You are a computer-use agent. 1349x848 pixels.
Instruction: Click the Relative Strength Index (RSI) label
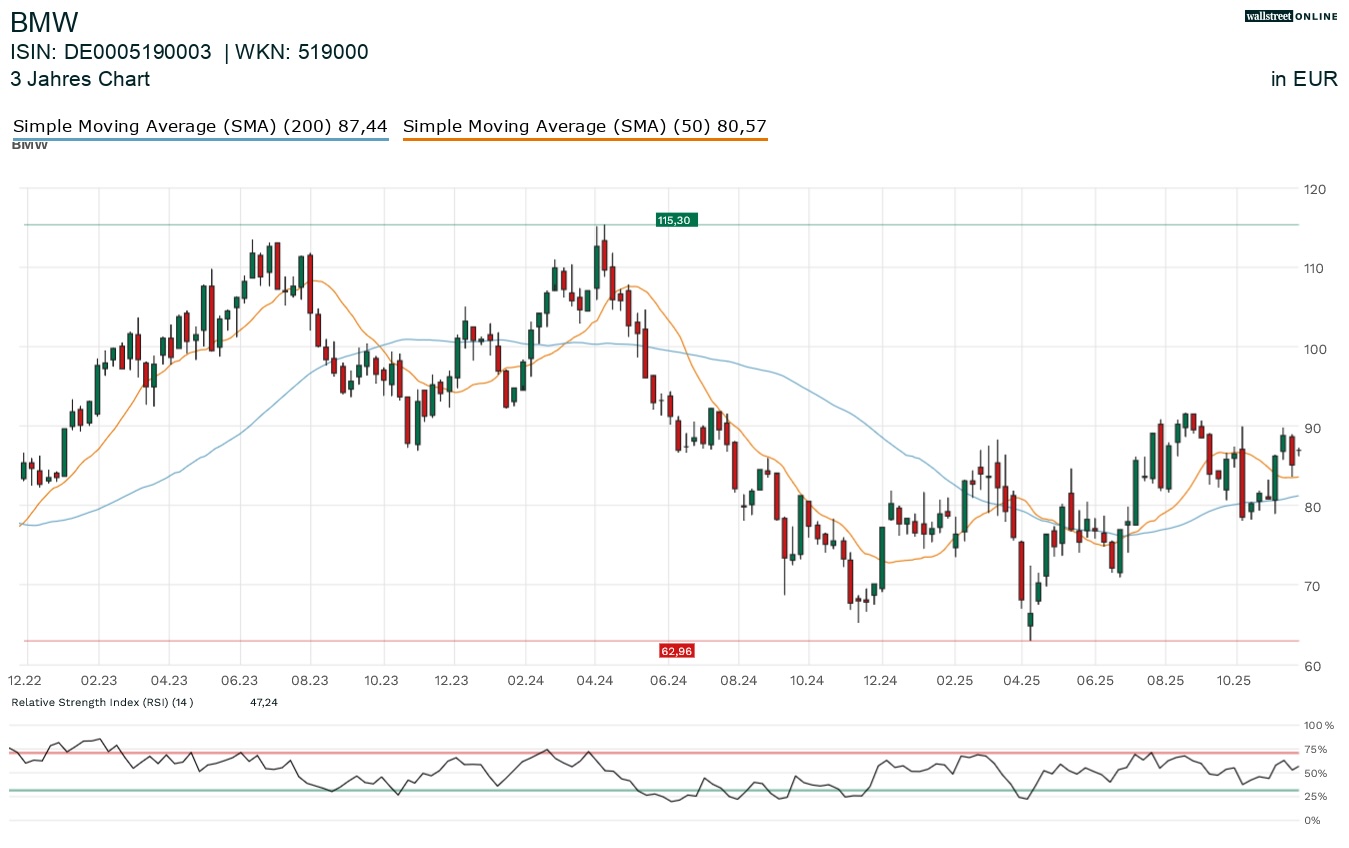tap(102, 703)
